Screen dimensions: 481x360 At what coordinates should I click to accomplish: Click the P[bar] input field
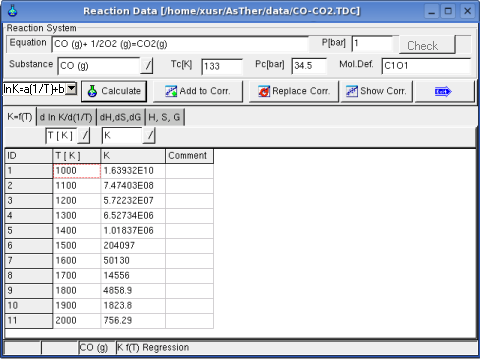coord(373,44)
